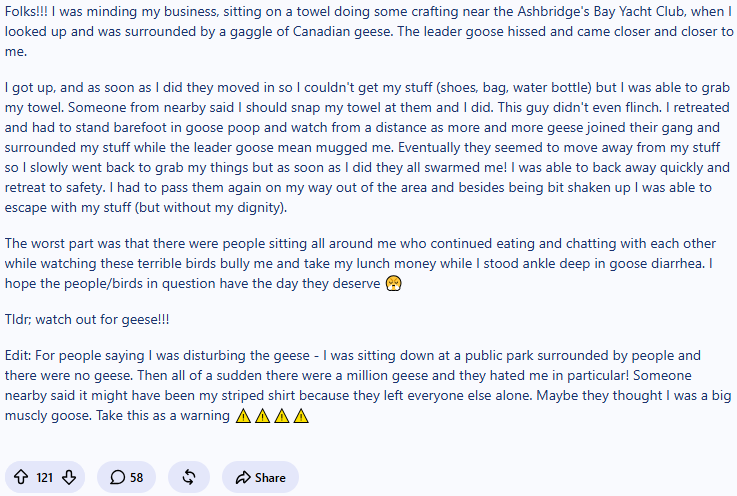
Task: Open the 58 comments count
Action: [136, 478]
